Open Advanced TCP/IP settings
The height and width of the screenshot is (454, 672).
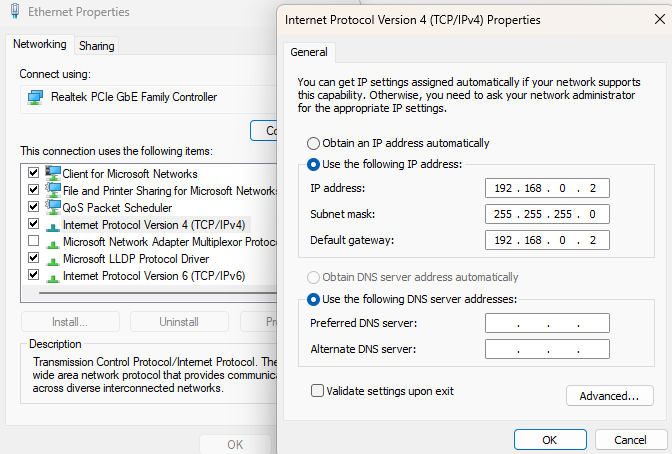click(x=609, y=396)
